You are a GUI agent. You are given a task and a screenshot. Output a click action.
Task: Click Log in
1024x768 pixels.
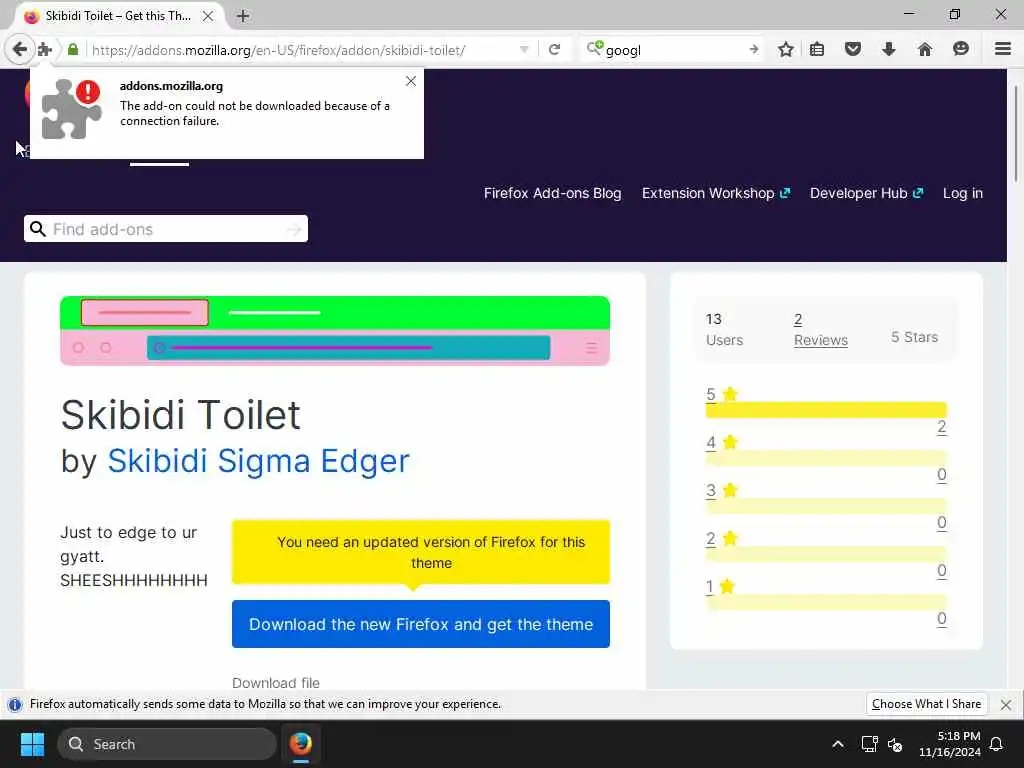(963, 193)
